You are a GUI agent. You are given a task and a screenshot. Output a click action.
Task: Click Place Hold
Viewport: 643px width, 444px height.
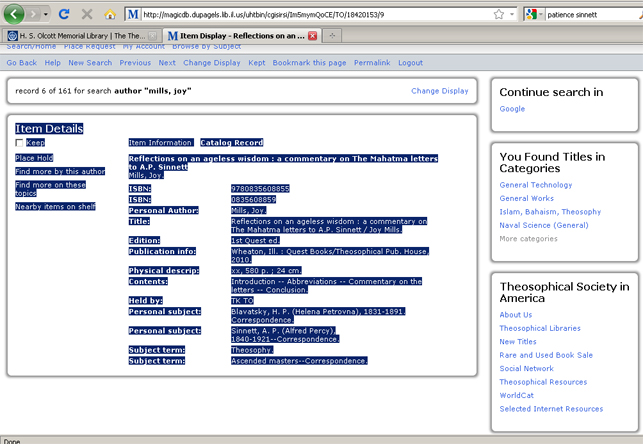point(34,158)
